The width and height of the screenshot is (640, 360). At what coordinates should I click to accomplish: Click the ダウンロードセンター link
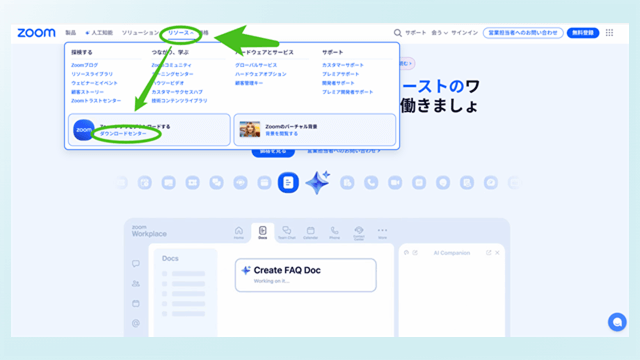[x=123, y=133]
